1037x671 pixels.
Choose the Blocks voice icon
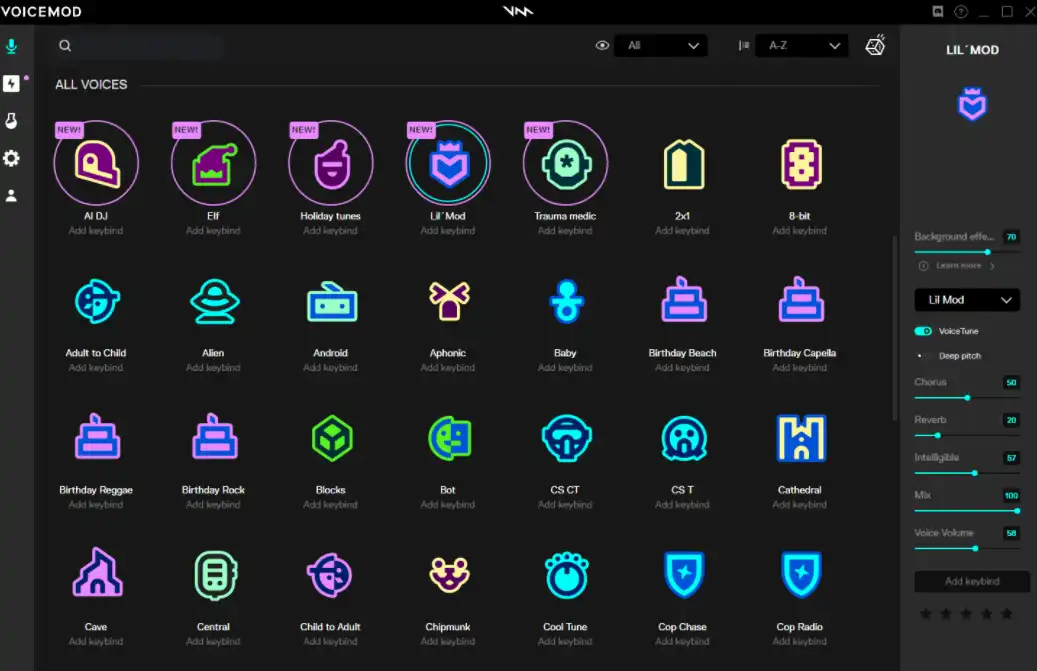click(331, 438)
